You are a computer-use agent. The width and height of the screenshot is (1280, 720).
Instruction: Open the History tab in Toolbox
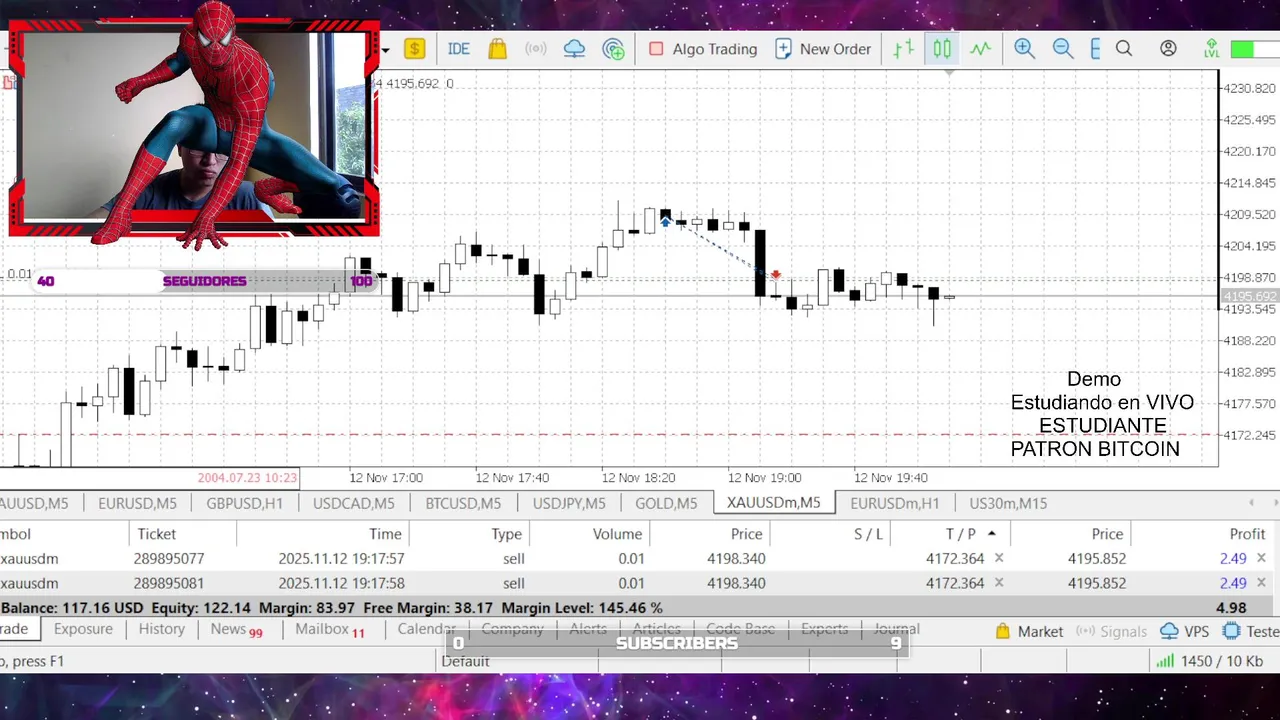click(x=162, y=629)
